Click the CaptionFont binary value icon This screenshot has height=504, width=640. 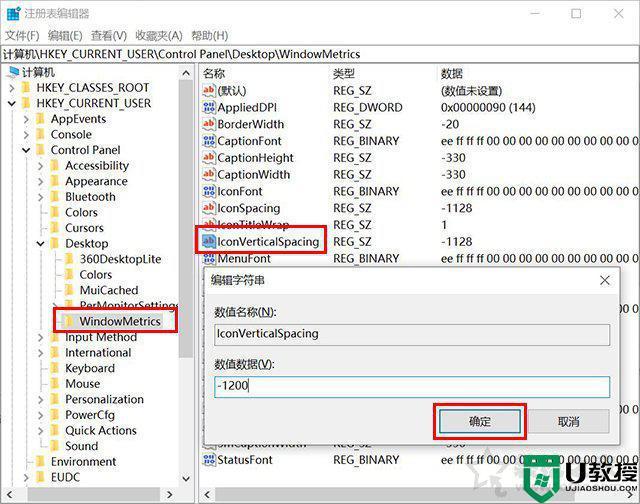click(209, 141)
